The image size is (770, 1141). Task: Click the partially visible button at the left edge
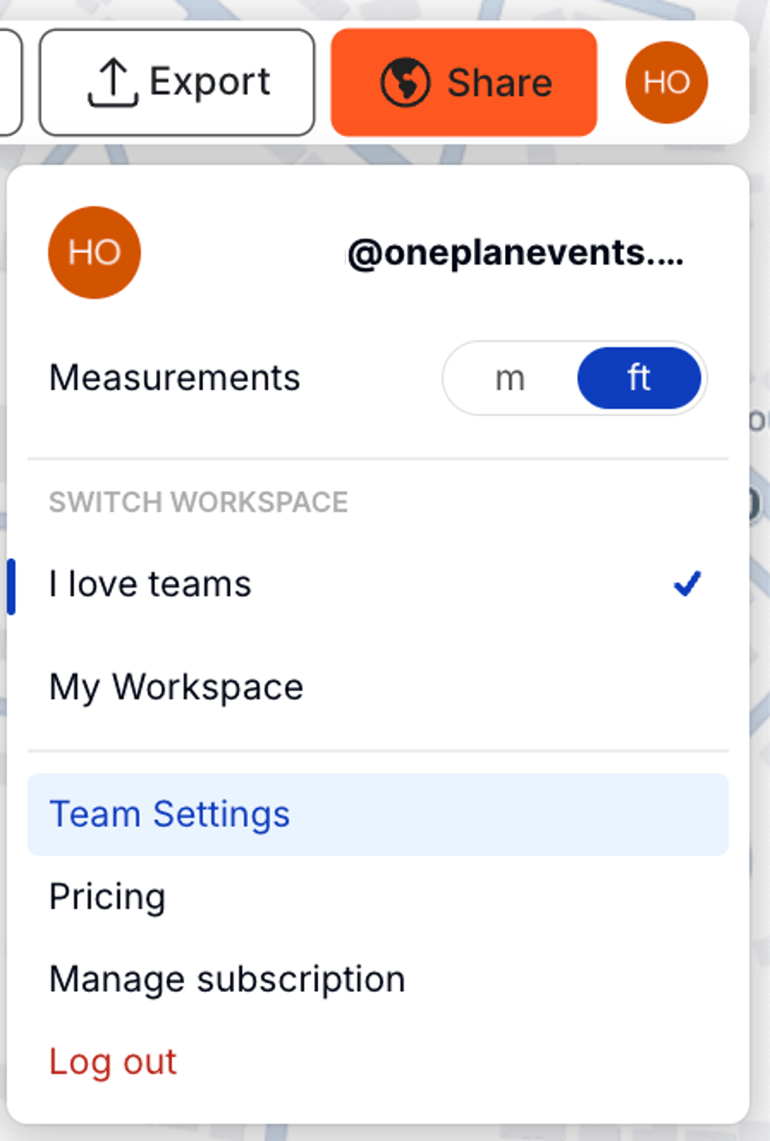click(8, 82)
